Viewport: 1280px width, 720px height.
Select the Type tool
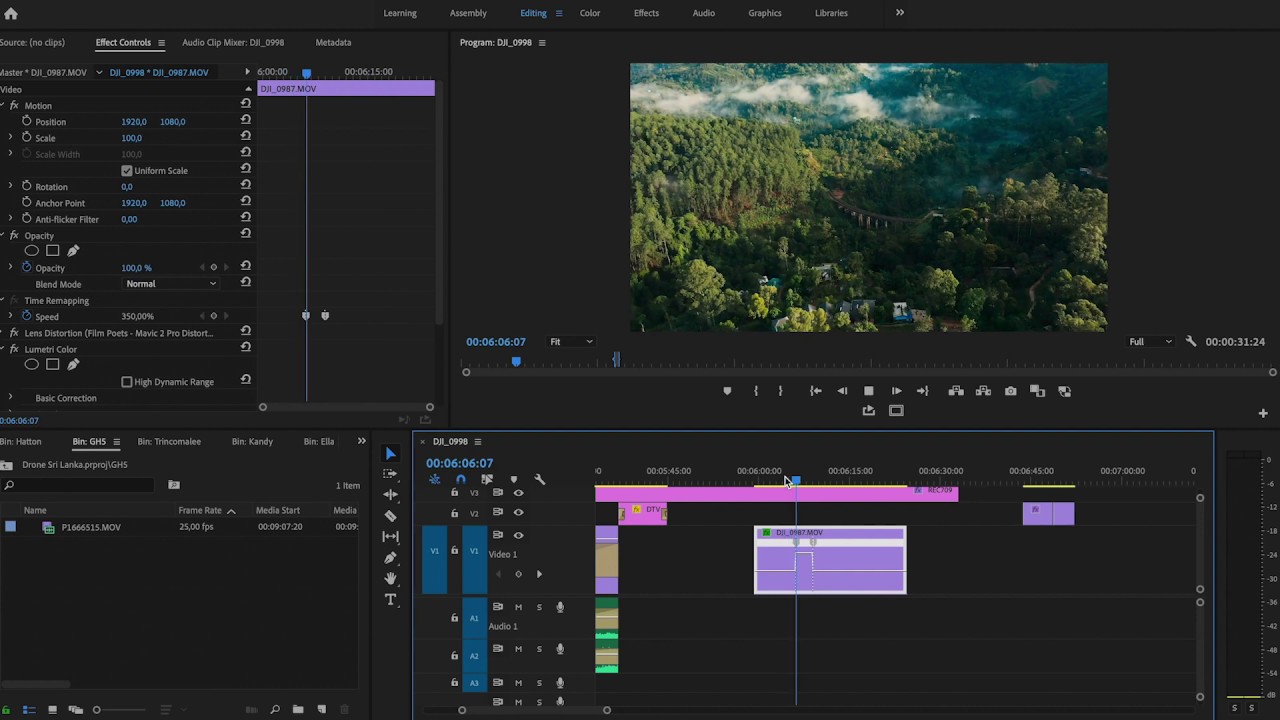click(390, 599)
